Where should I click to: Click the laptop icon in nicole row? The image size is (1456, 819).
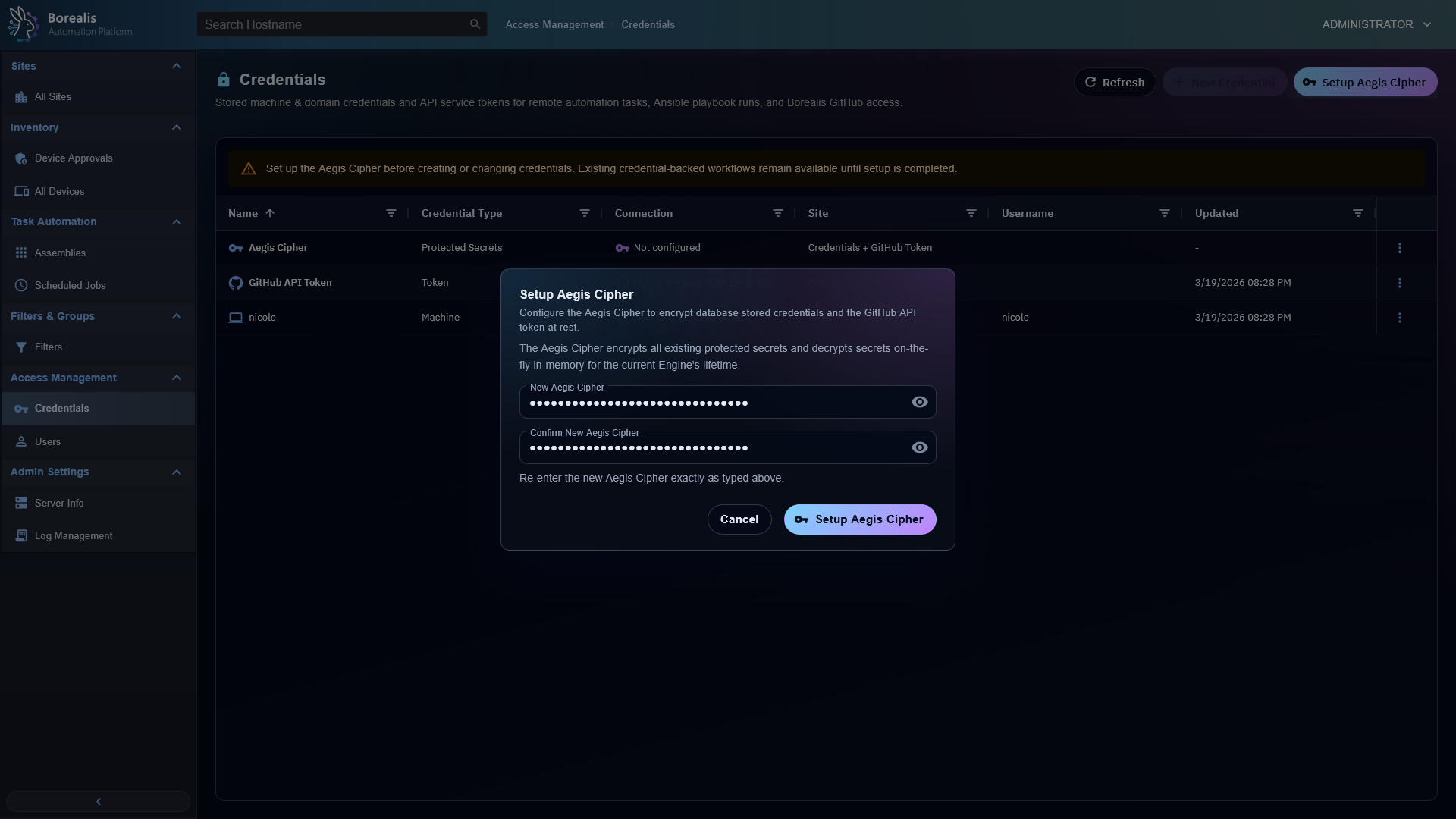point(236,318)
